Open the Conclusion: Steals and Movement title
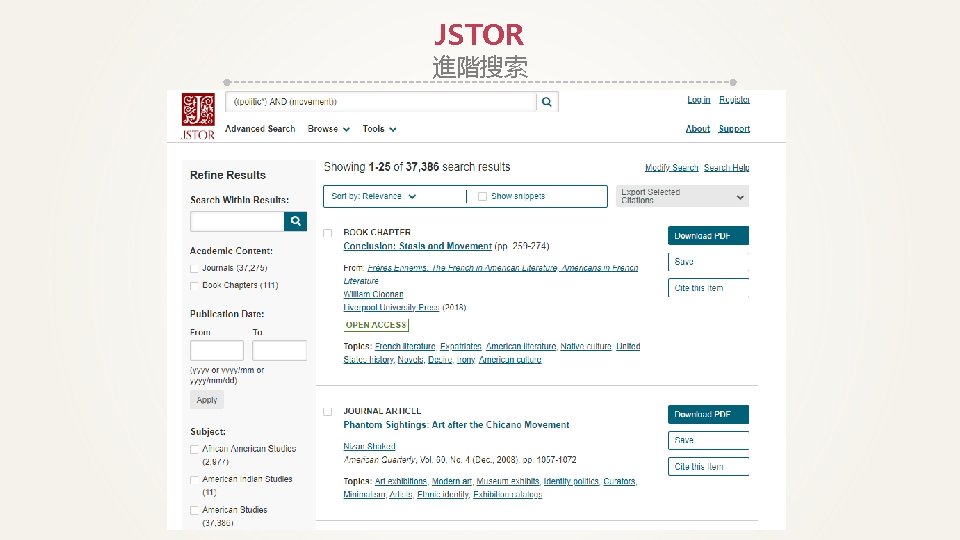 pyautogui.click(x=418, y=246)
